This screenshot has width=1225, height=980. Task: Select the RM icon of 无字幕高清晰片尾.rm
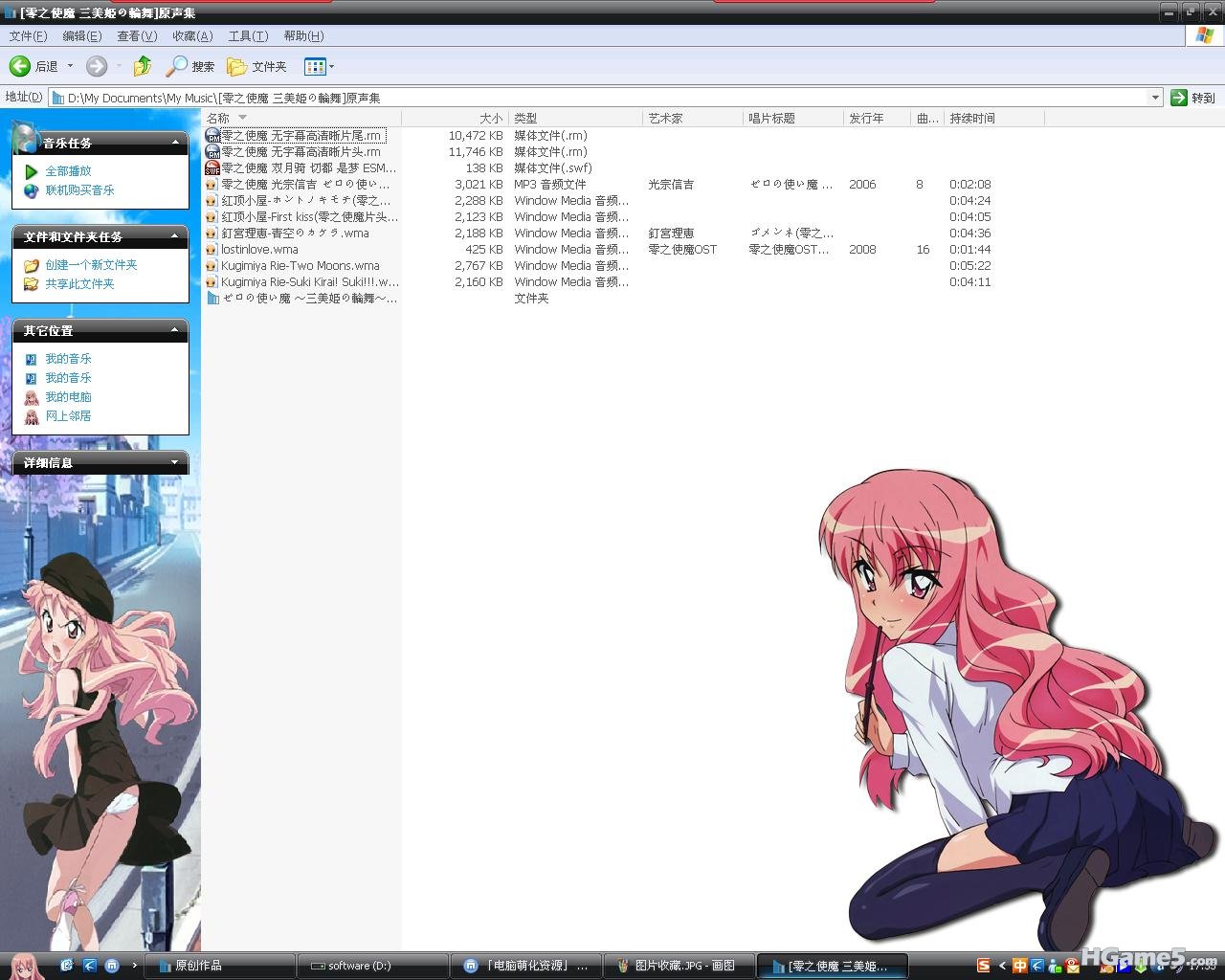(x=212, y=136)
